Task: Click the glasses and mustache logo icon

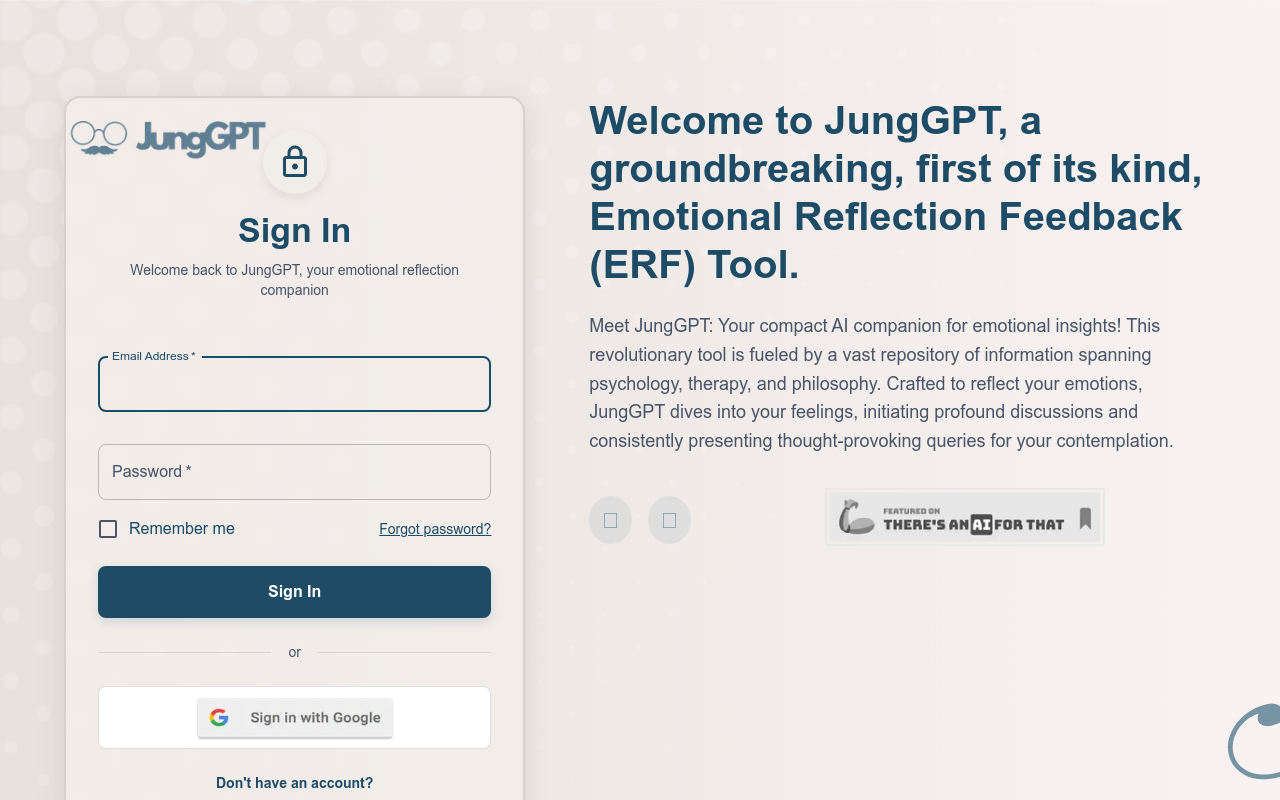Action: (99, 138)
